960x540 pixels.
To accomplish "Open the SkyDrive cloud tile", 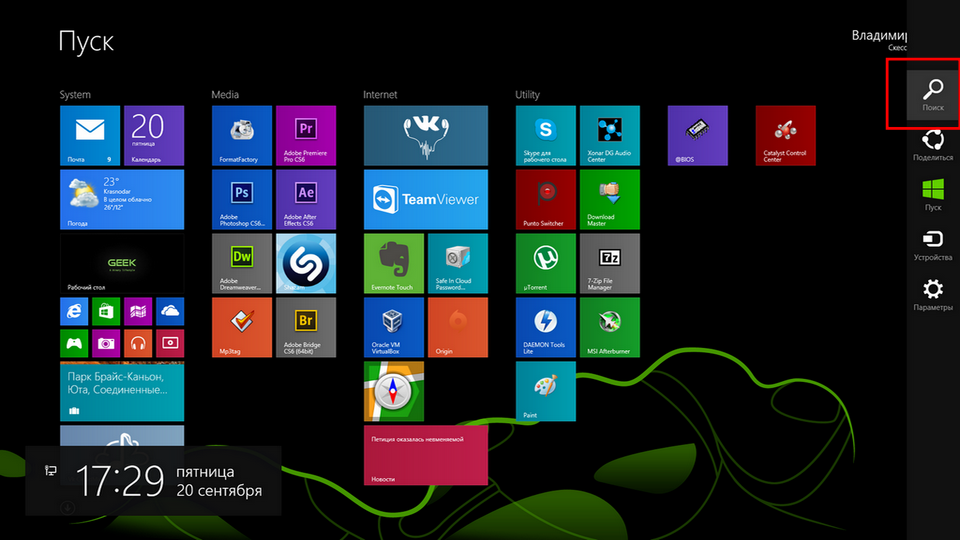I will click(x=170, y=311).
